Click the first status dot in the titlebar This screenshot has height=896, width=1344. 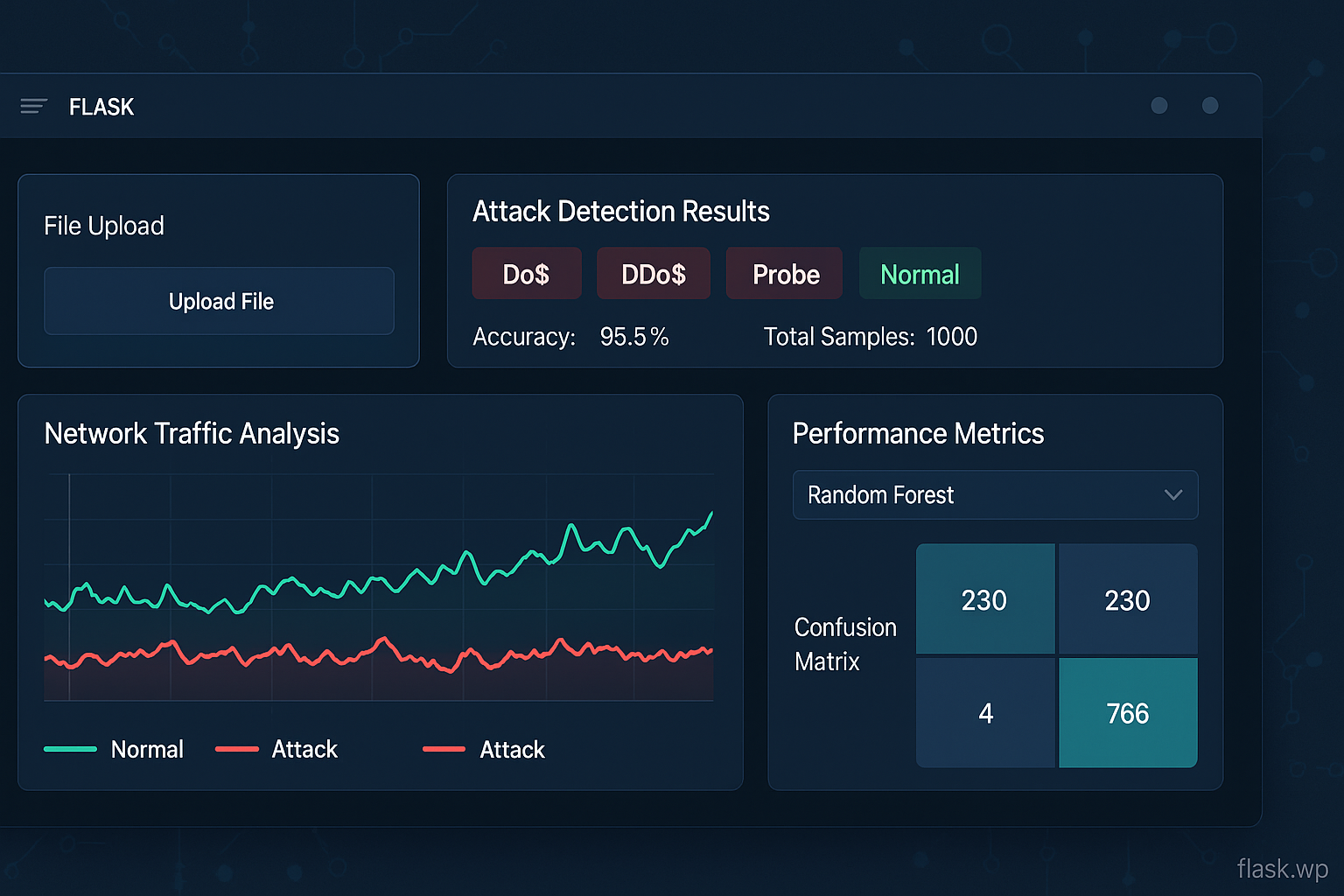[1159, 106]
